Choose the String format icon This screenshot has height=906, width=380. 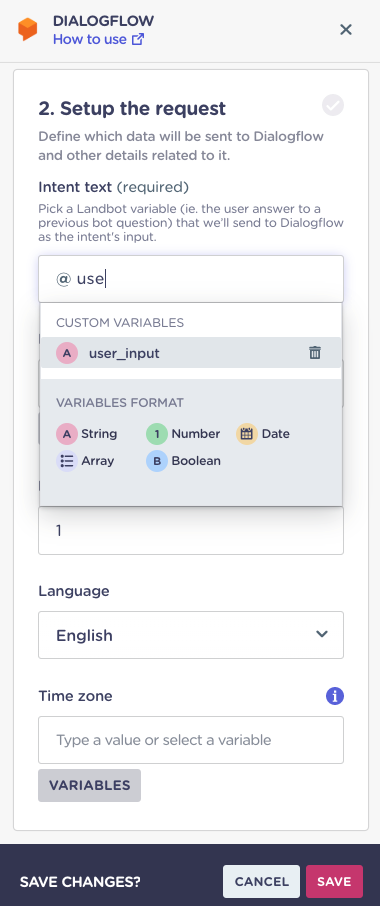coord(67,434)
